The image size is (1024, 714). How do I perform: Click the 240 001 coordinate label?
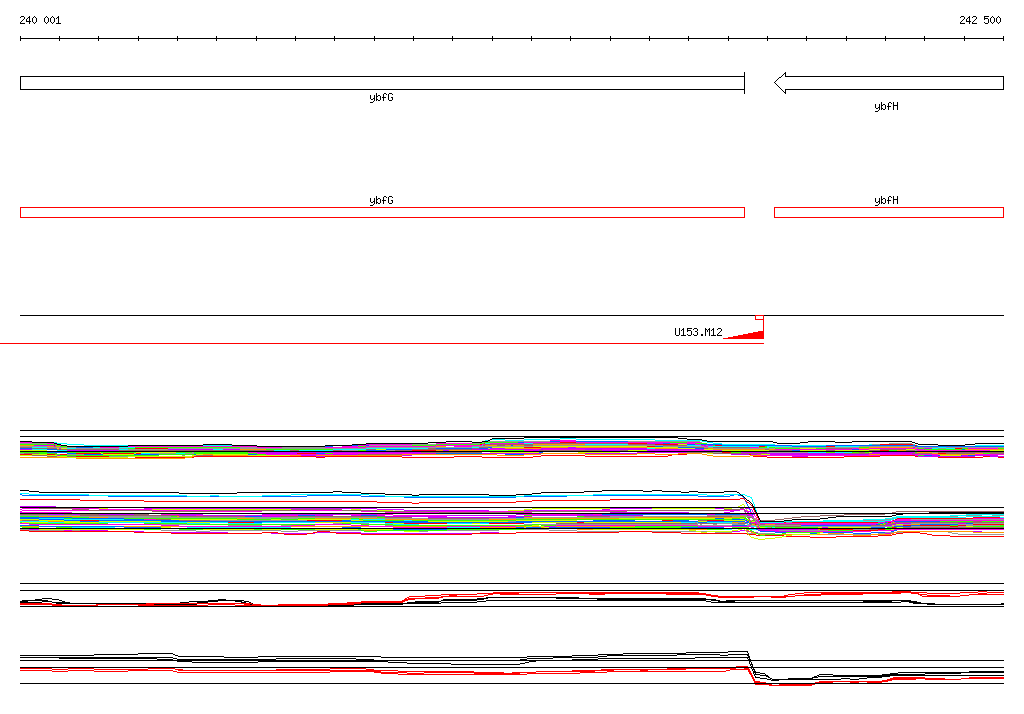click(40, 20)
